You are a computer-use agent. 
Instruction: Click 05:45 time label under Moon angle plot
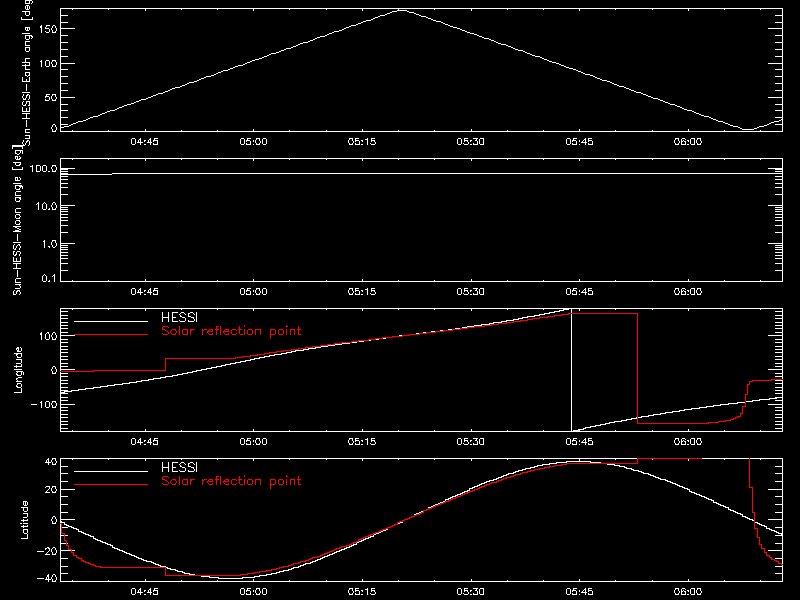[579, 292]
